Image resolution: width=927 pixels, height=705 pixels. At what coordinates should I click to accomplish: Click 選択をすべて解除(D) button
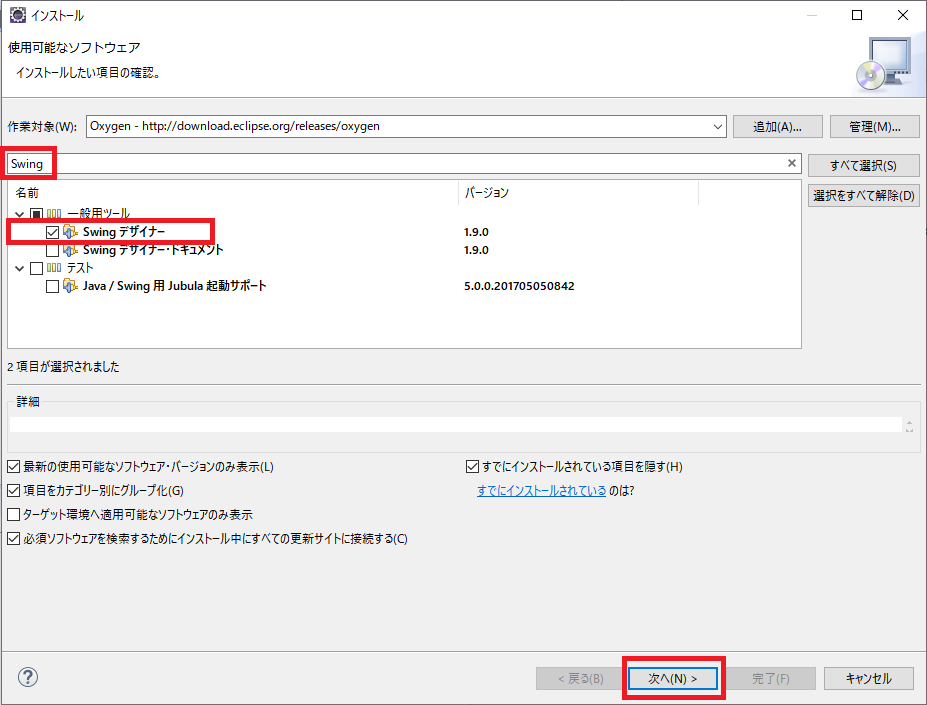pos(863,195)
